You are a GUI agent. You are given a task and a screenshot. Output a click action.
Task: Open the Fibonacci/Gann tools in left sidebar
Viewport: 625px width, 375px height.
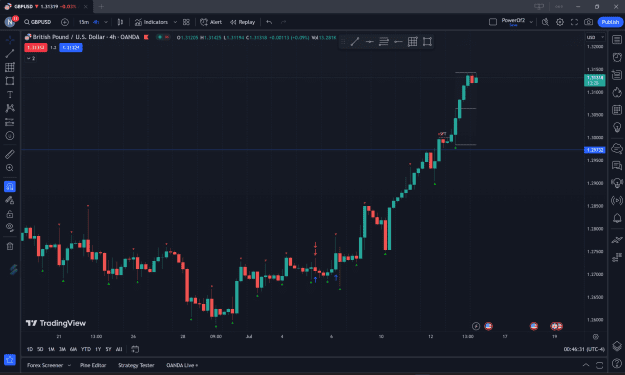tap(10, 67)
